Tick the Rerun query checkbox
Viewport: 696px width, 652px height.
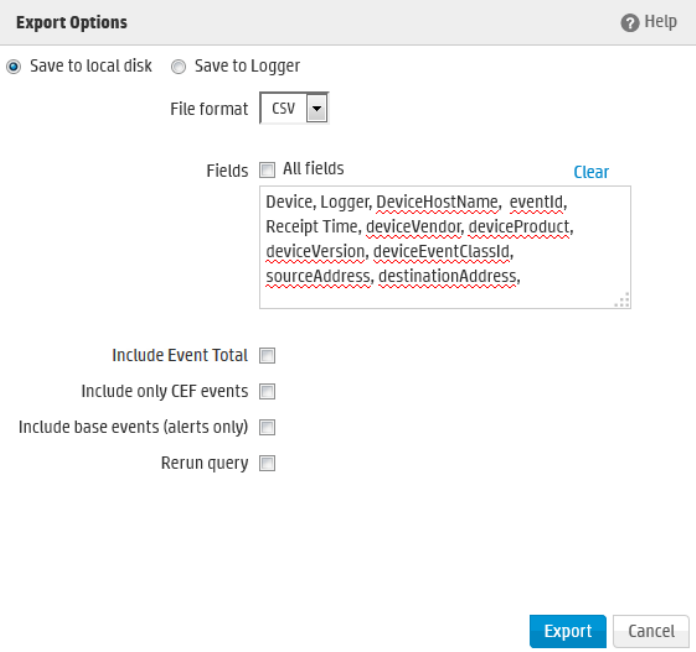268,463
